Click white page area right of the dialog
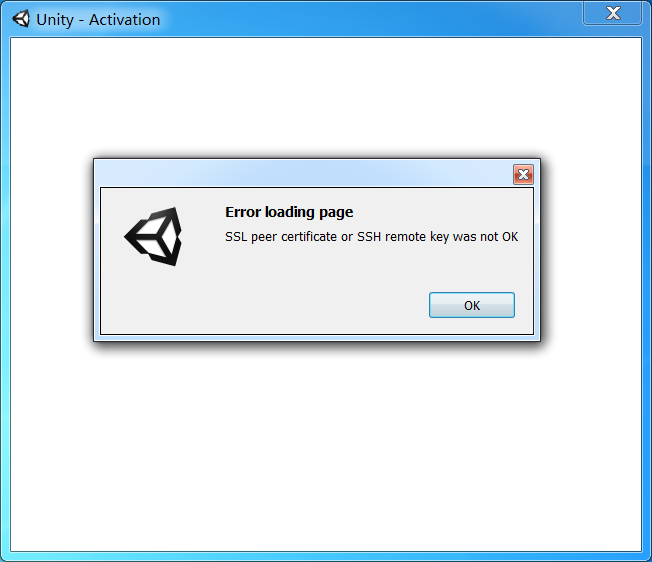652x562 pixels. click(x=591, y=249)
